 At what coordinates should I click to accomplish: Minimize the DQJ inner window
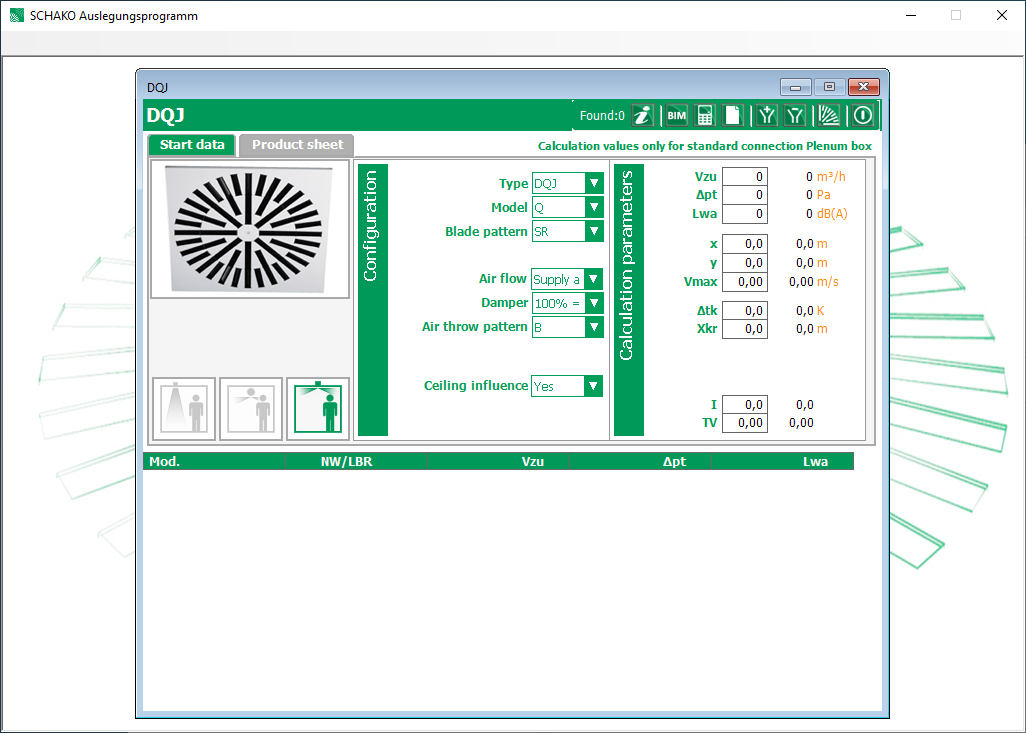tap(796, 87)
